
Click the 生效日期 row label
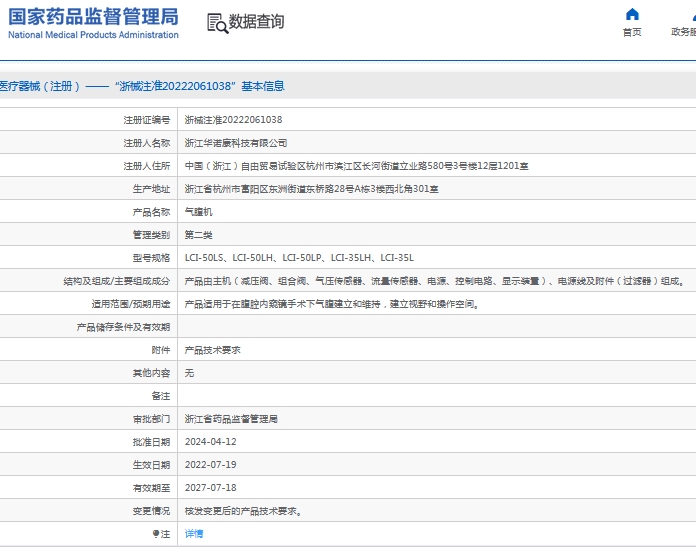click(151, 465)
